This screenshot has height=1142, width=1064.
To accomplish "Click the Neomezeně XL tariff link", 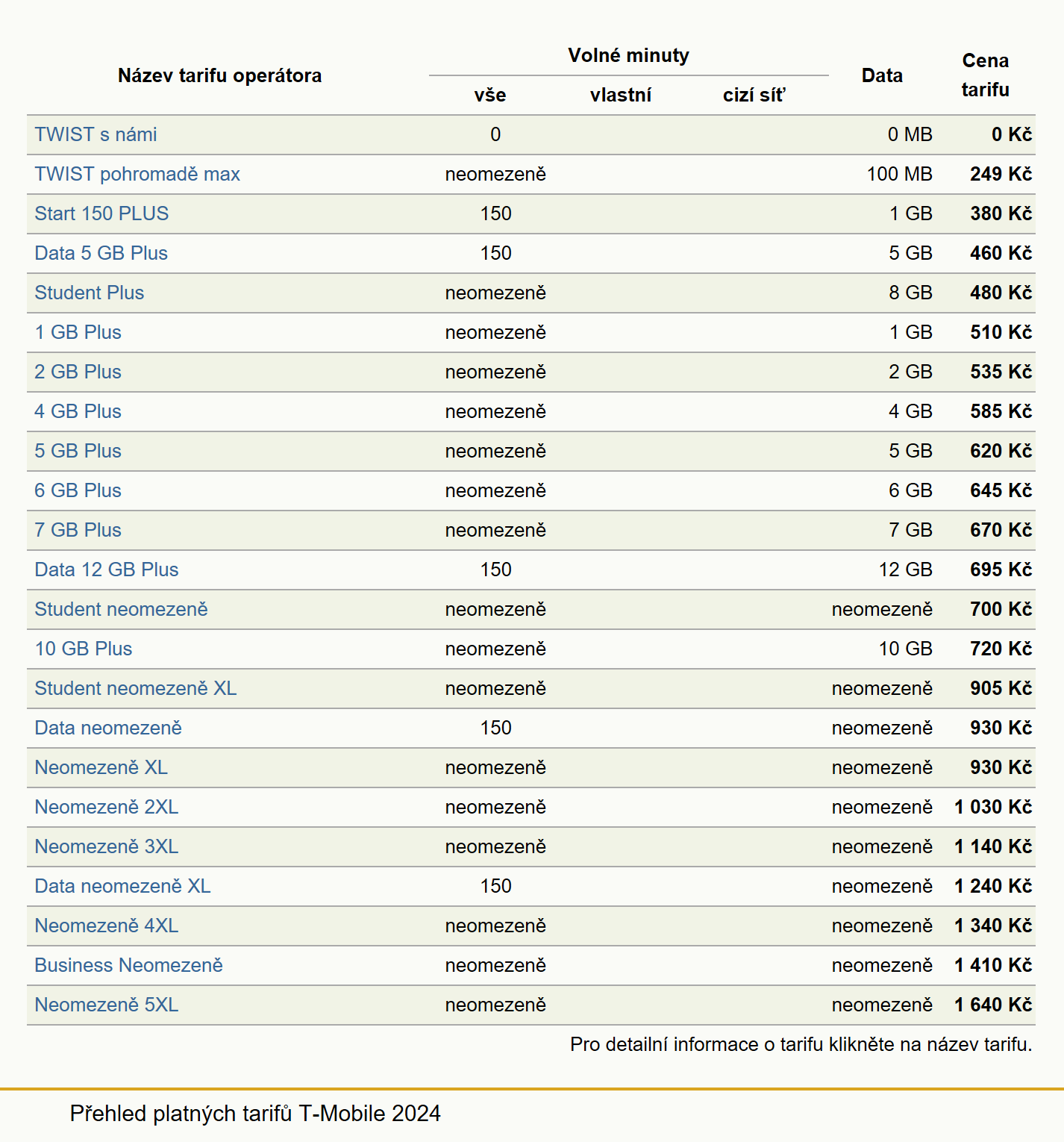I will (101, 767).
